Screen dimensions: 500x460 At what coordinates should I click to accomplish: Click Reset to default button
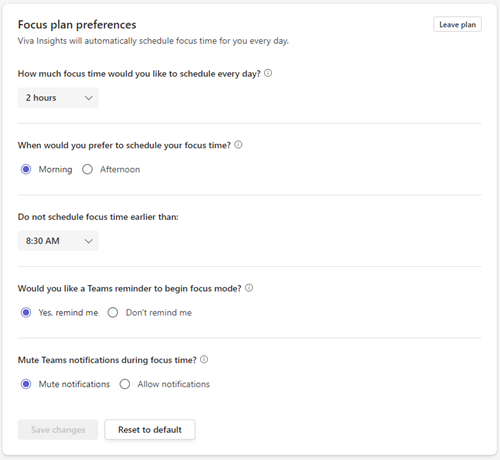(x=150, y=429)
